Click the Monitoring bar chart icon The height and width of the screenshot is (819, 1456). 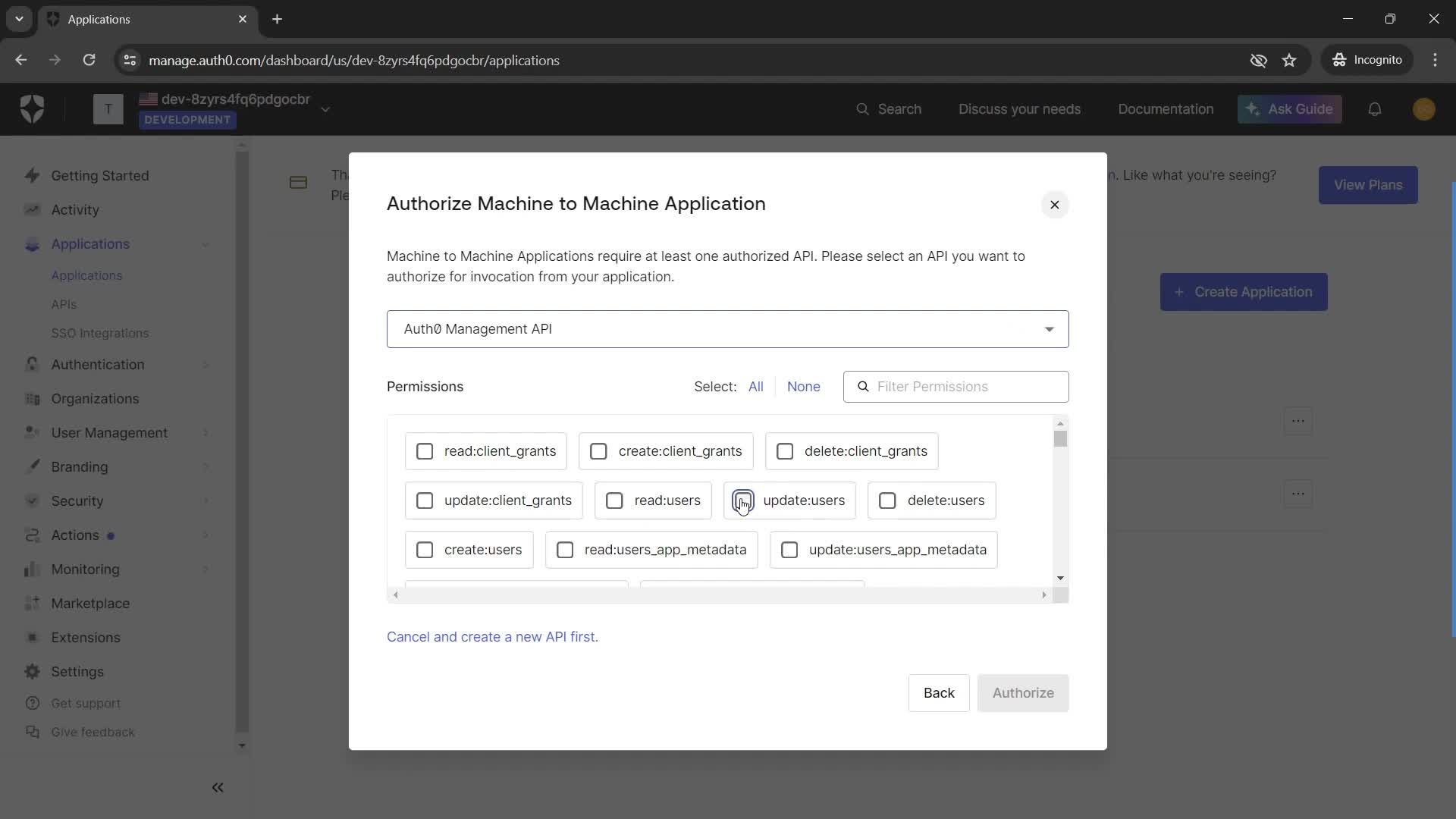[32, 570]
